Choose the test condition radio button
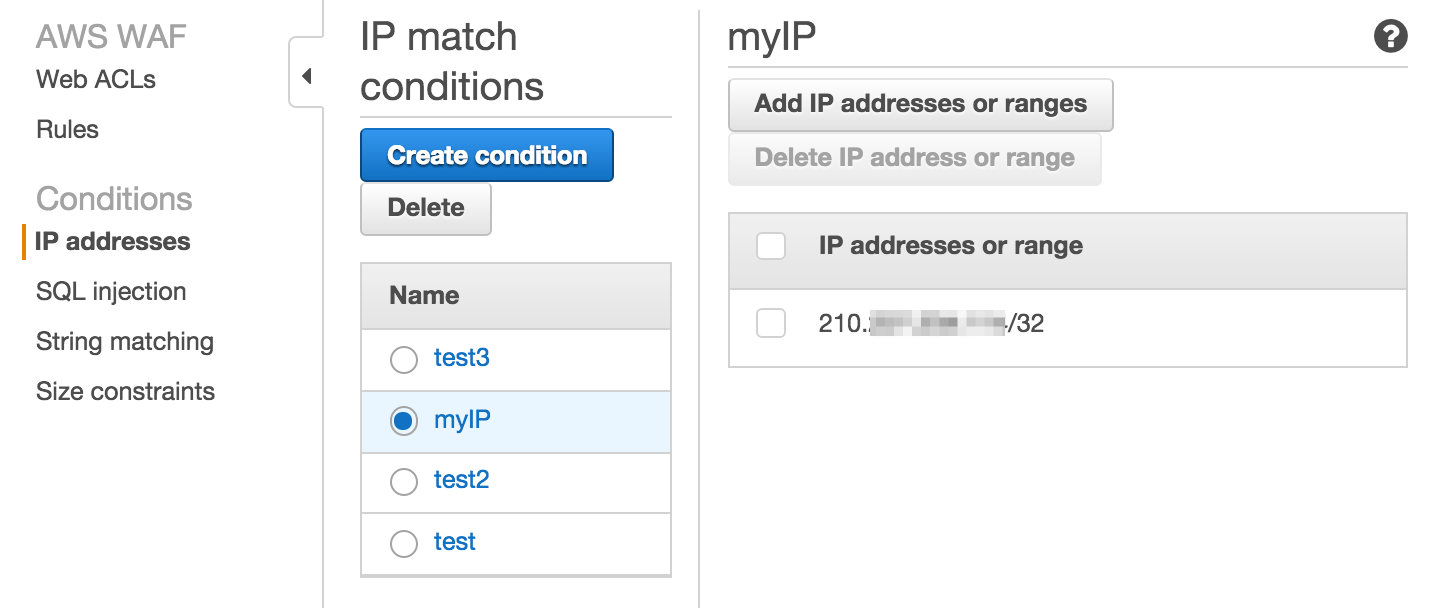Screen dimensions: 1436x608 [x=404, y=543]
